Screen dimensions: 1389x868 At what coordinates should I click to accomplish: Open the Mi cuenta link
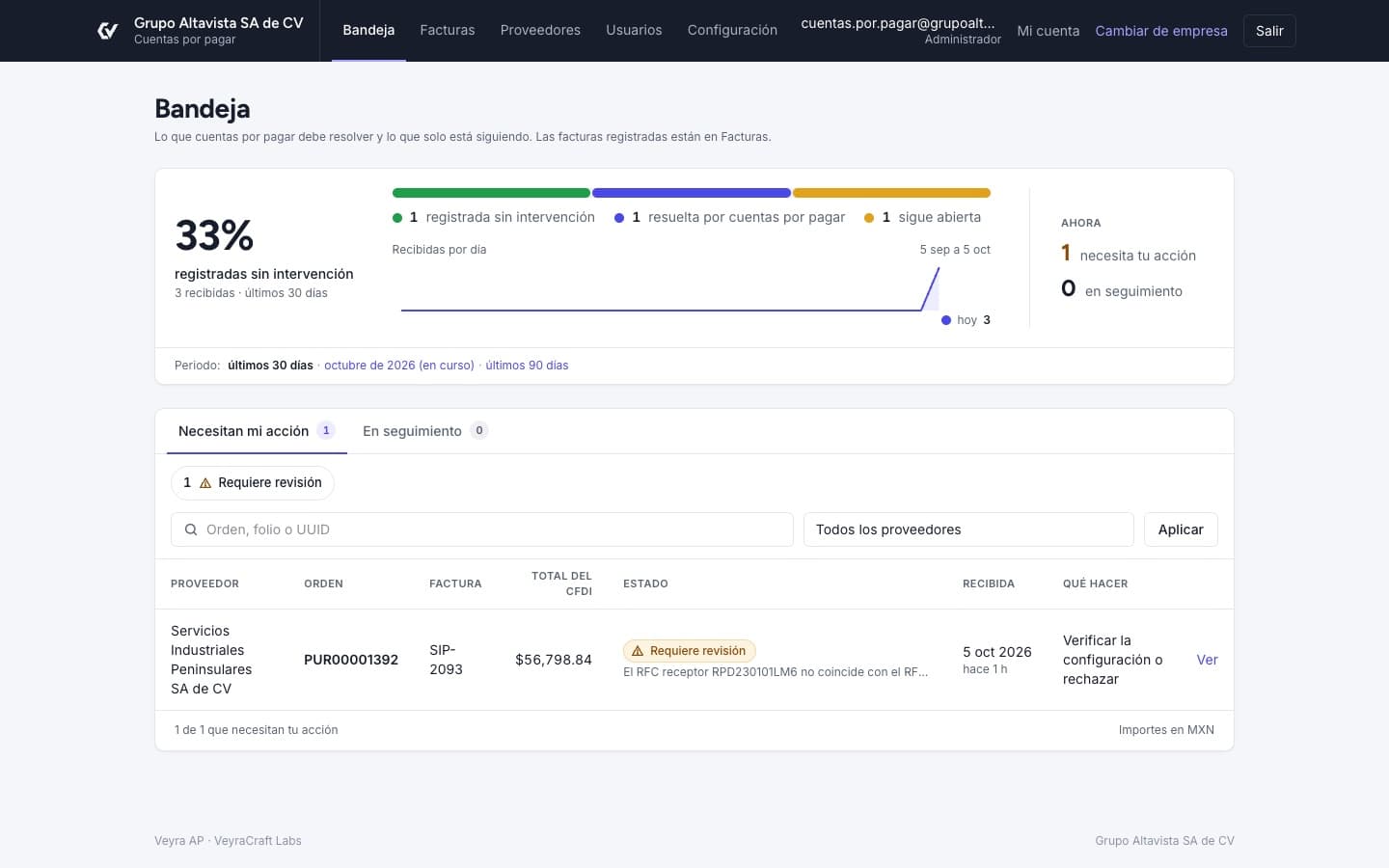1048,31
